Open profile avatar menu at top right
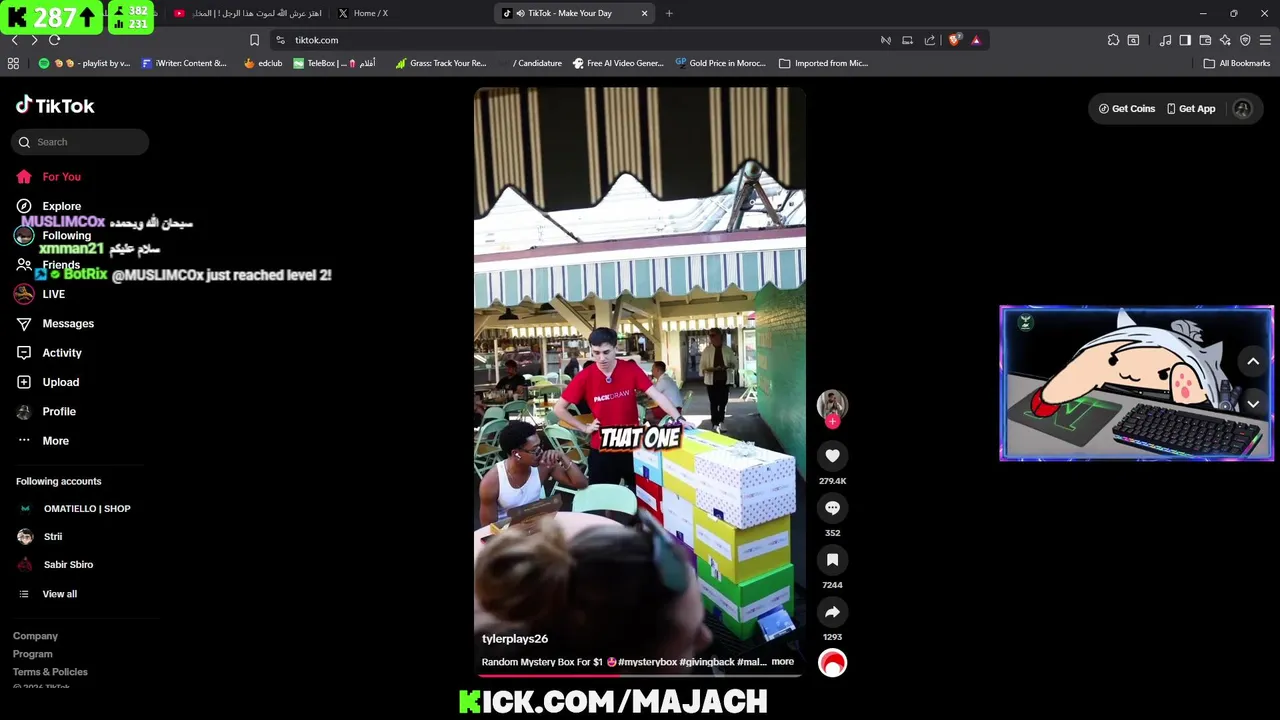Screen dimensions: 1280x720 click(1243, 109)
